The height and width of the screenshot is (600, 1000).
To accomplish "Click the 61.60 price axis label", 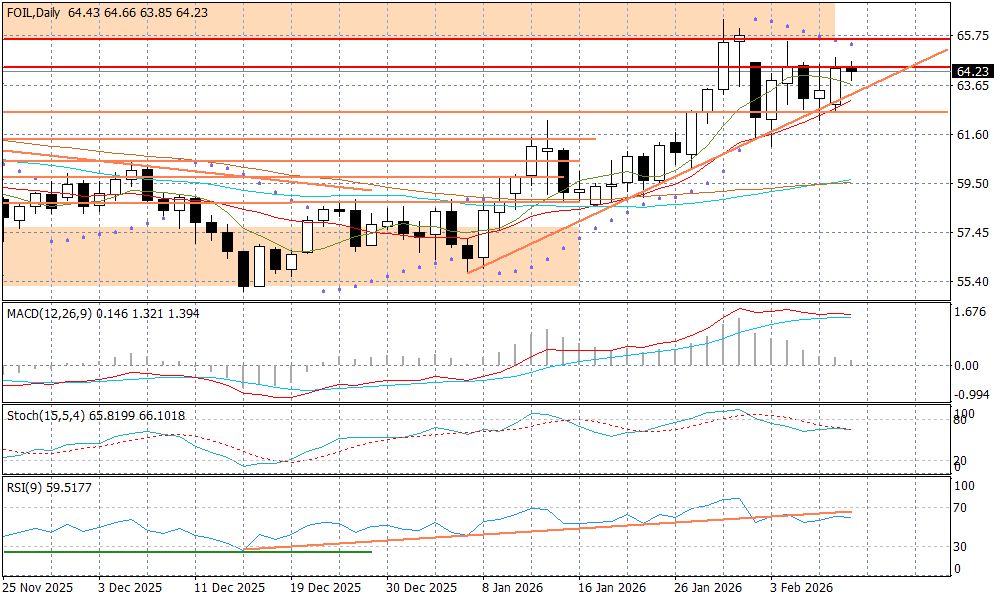I will [973, 135].
